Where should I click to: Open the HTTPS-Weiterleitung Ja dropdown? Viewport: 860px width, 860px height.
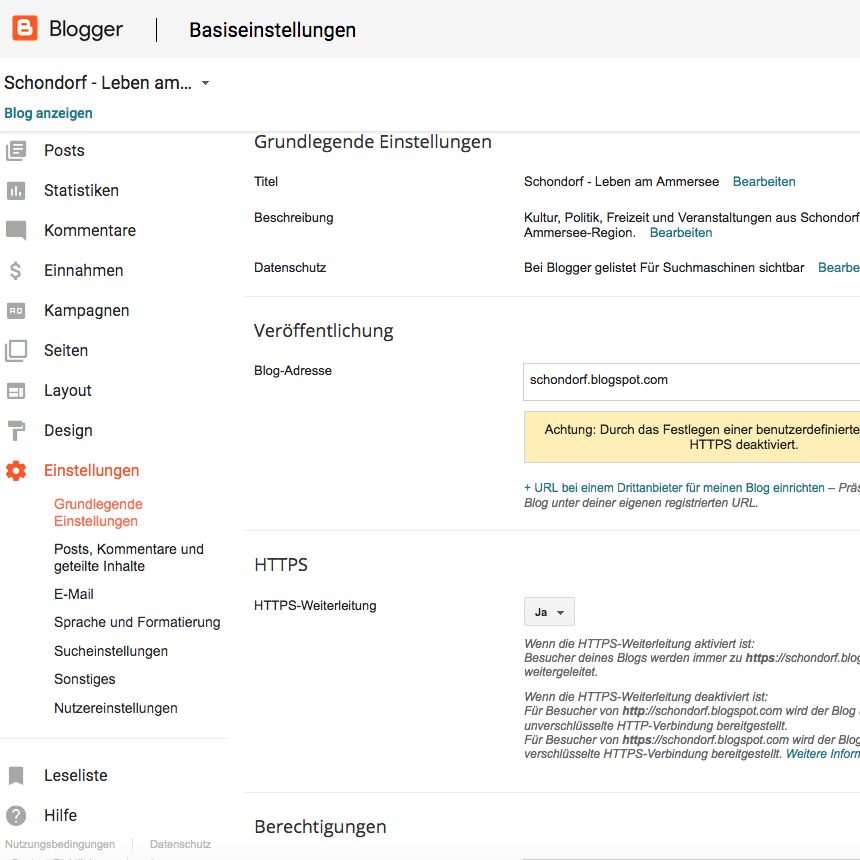(x=549, y=612)
